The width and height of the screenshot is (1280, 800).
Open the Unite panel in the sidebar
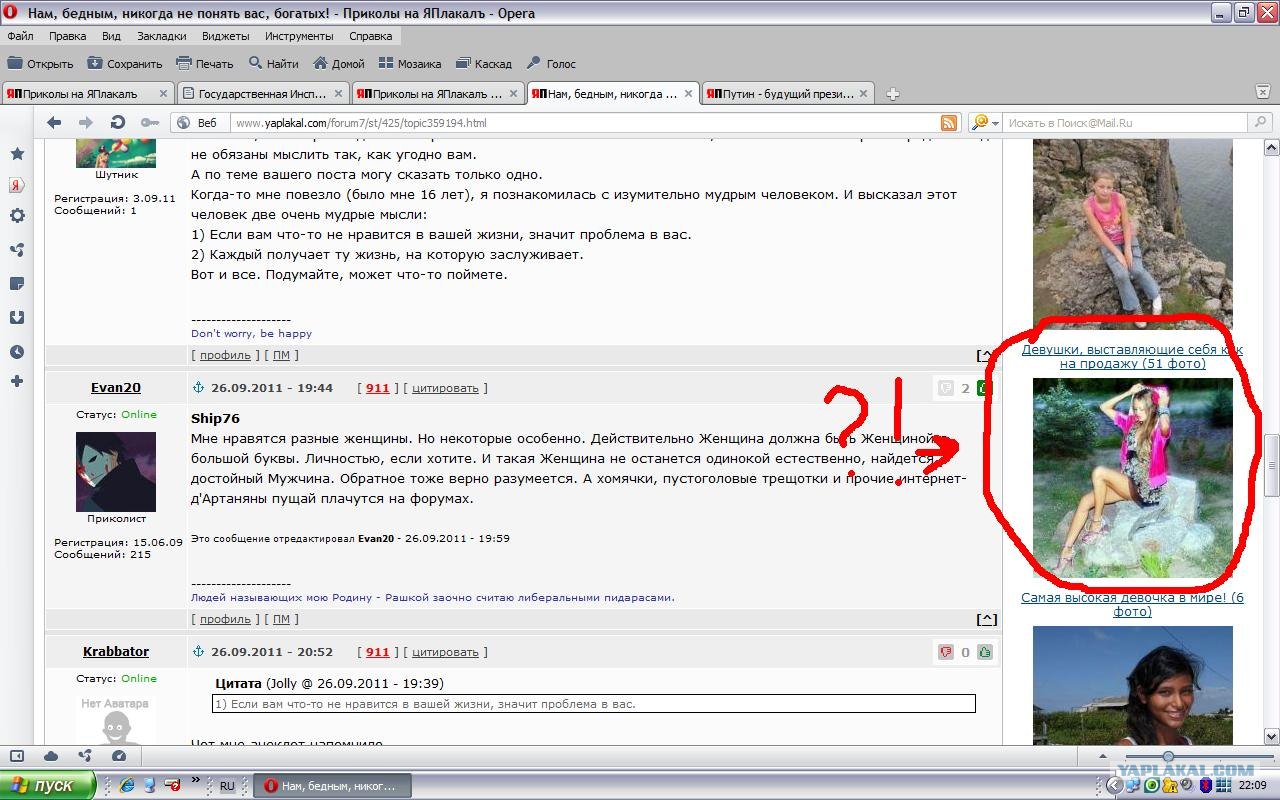(17, 250)
